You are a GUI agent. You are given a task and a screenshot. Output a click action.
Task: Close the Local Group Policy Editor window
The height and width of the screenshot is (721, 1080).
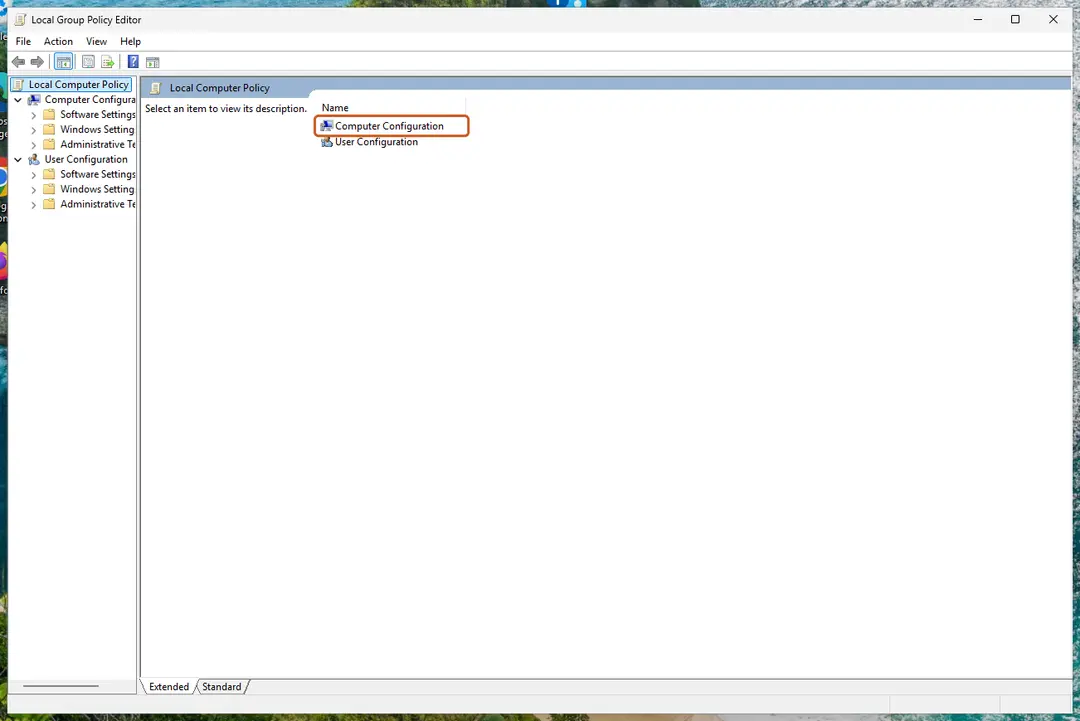1053,19
